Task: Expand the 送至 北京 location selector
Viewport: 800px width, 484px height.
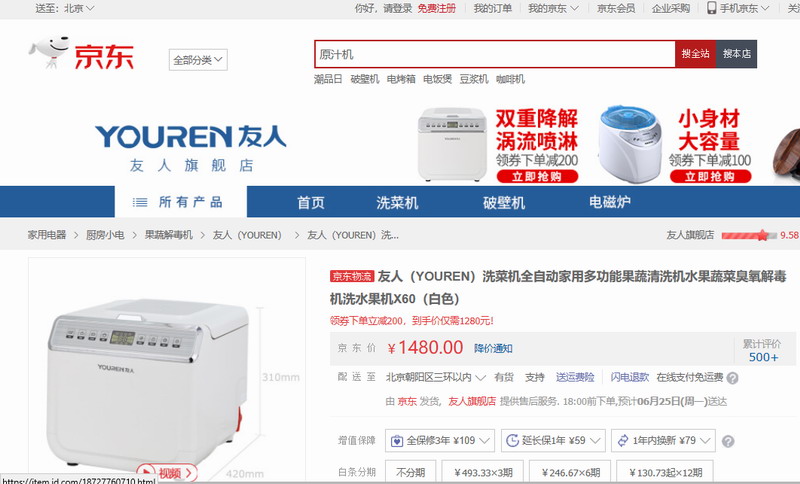Action: pos(65,8)
